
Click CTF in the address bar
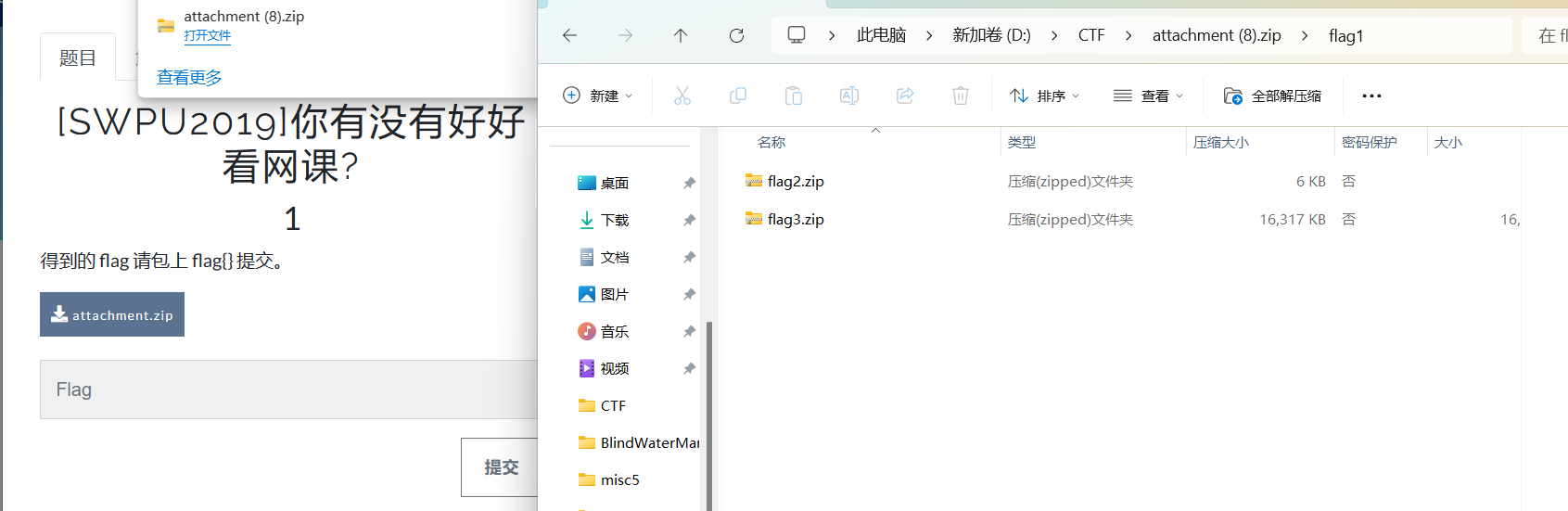(x=1091, y=35)
